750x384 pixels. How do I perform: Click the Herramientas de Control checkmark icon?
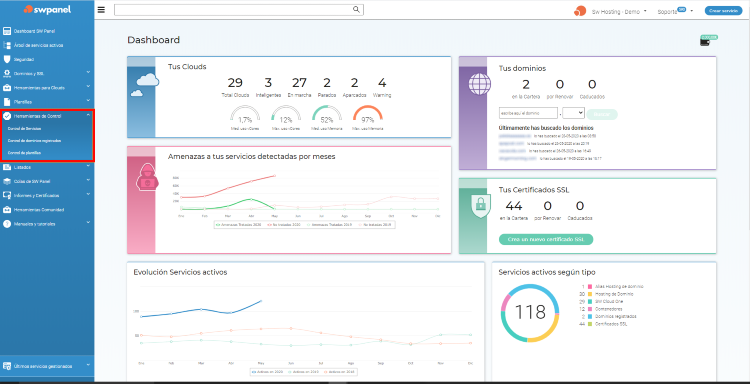click(7, 116)
